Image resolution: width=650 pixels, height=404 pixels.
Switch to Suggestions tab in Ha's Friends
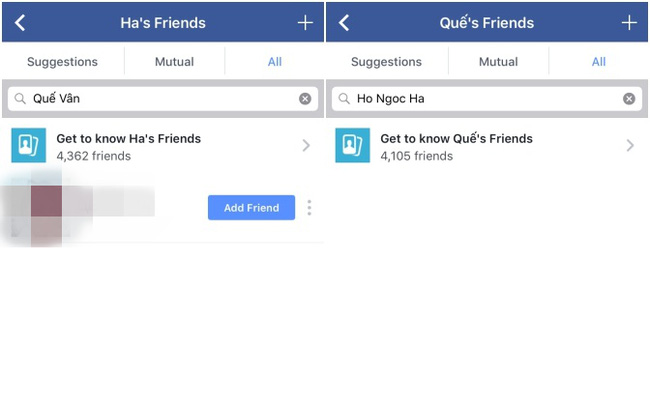(63, 62)
